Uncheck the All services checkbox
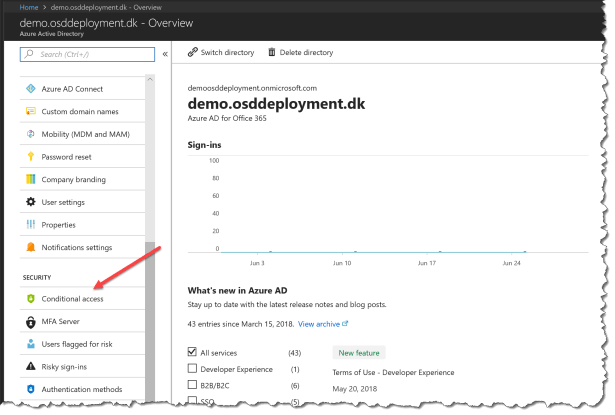Image resolution: width=615 pixels, height=415 pixels. [x=192, y=352]
